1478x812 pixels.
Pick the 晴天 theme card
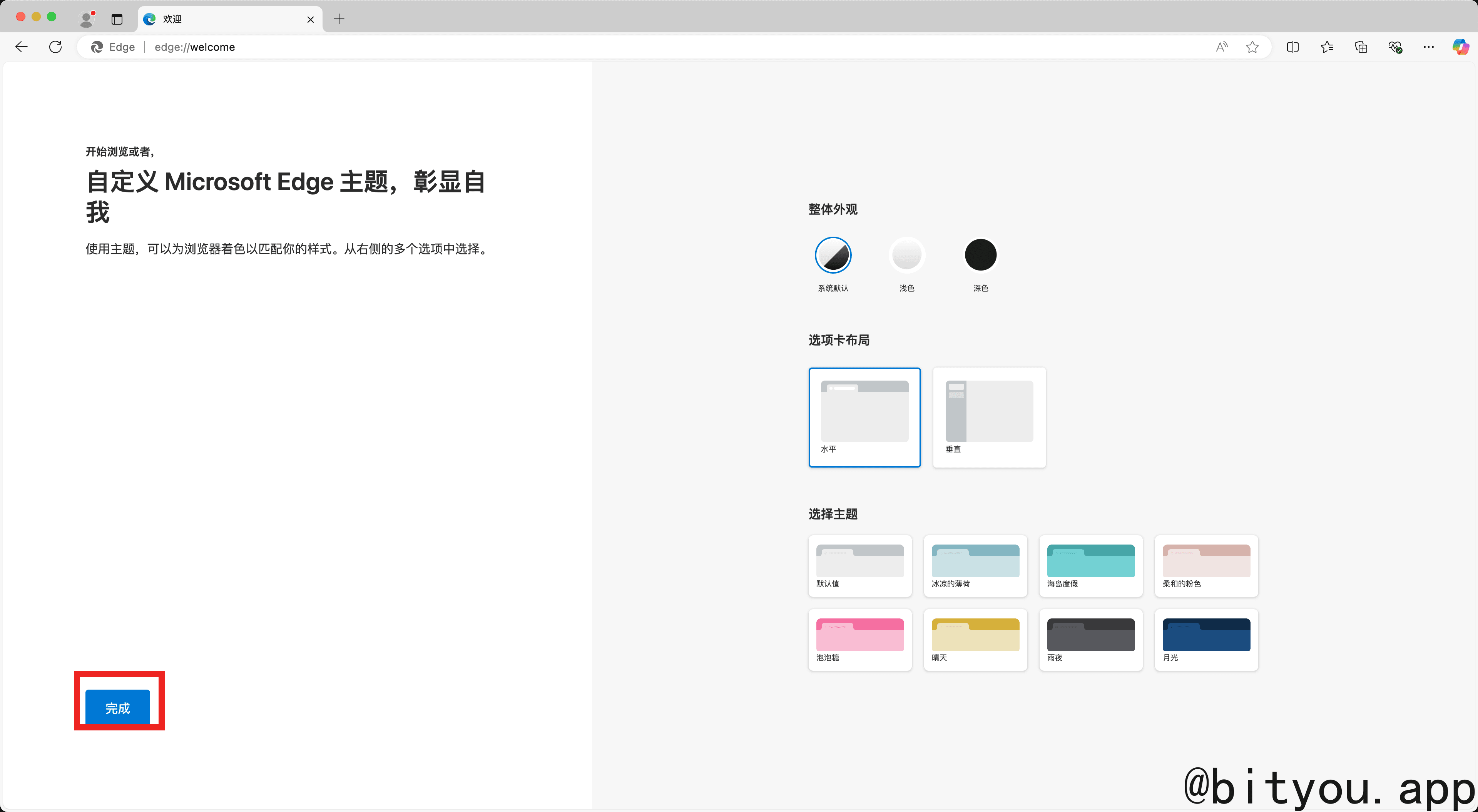(975, 640)
